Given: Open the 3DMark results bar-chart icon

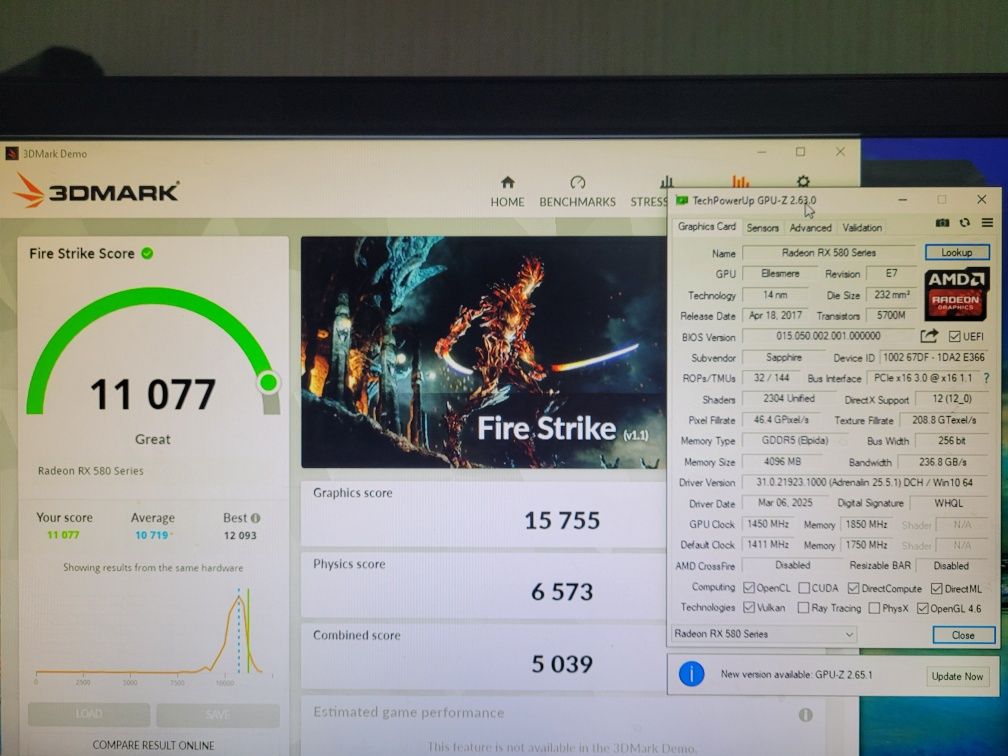Looking at the screenshot, I should point(741,181).
